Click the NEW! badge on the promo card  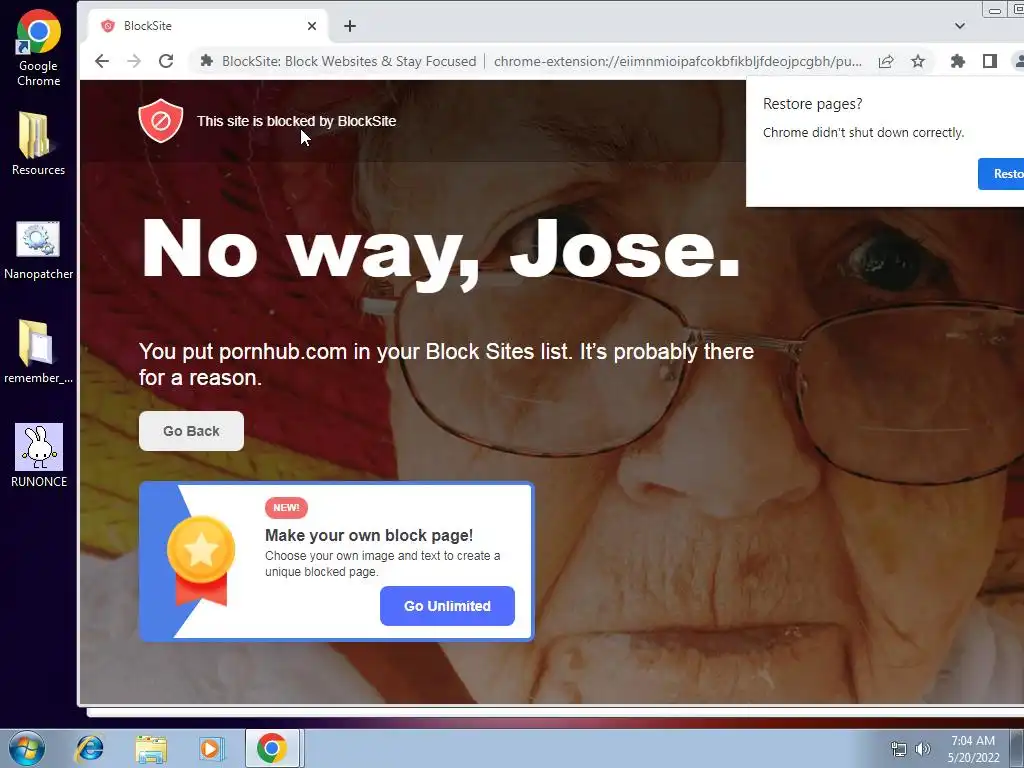point(286,507)
